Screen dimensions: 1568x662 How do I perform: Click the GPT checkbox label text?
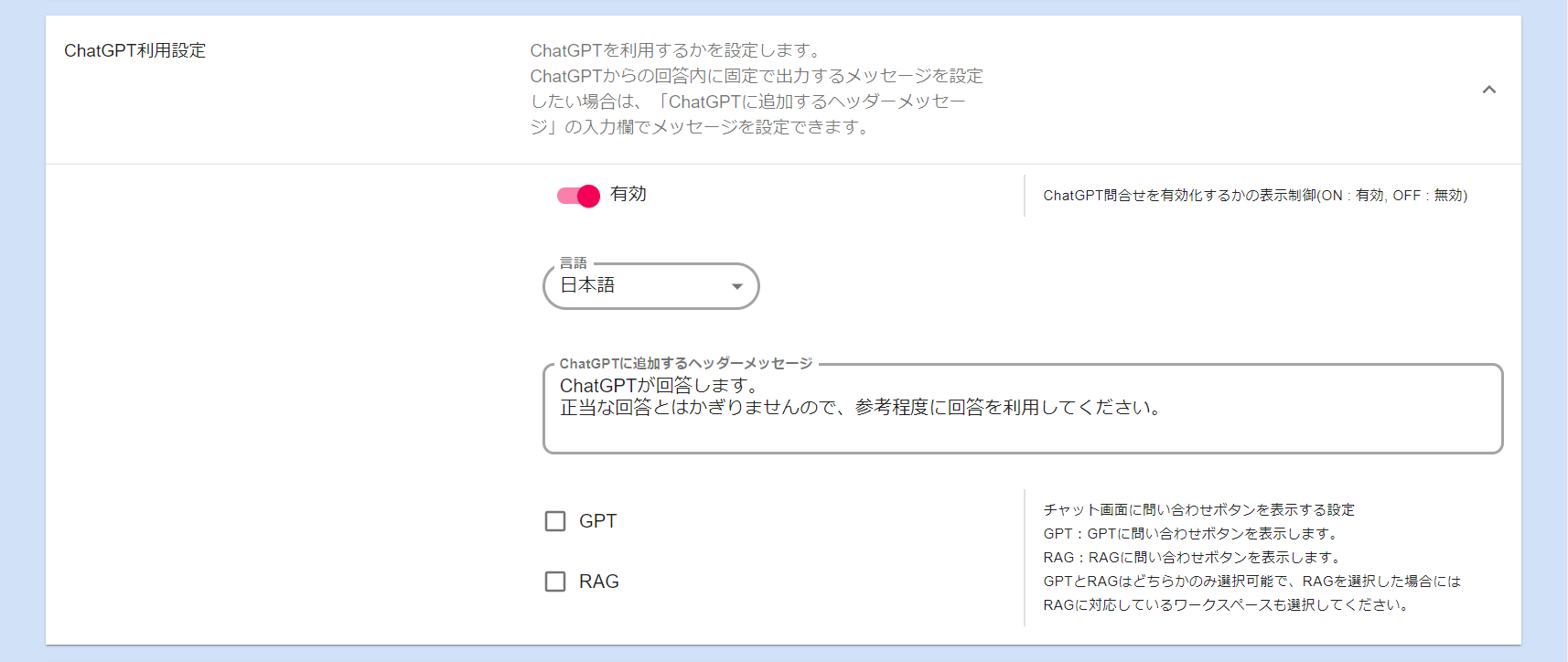598,521
